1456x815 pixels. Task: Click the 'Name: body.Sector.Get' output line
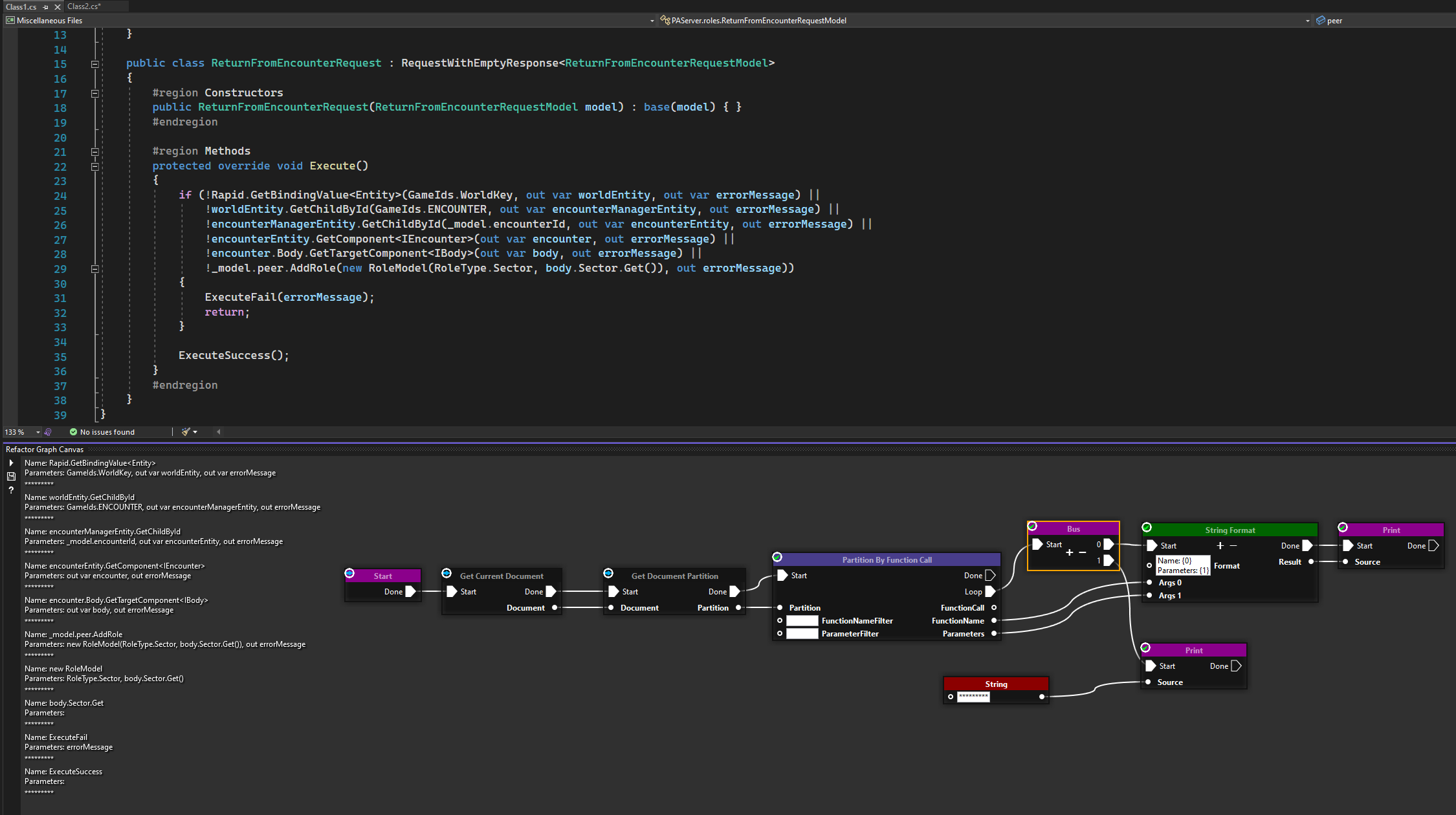tap(64, 703)
